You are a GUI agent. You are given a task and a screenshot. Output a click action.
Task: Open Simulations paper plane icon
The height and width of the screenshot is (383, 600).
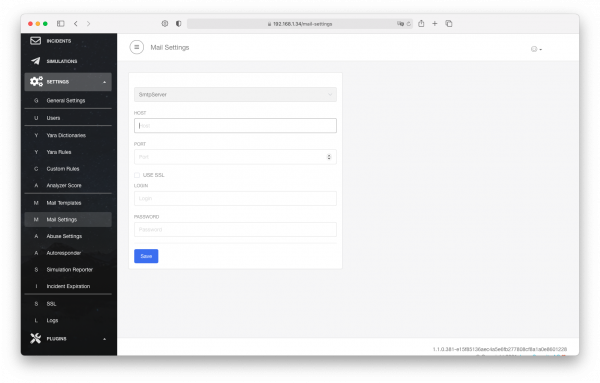[36, 61]
